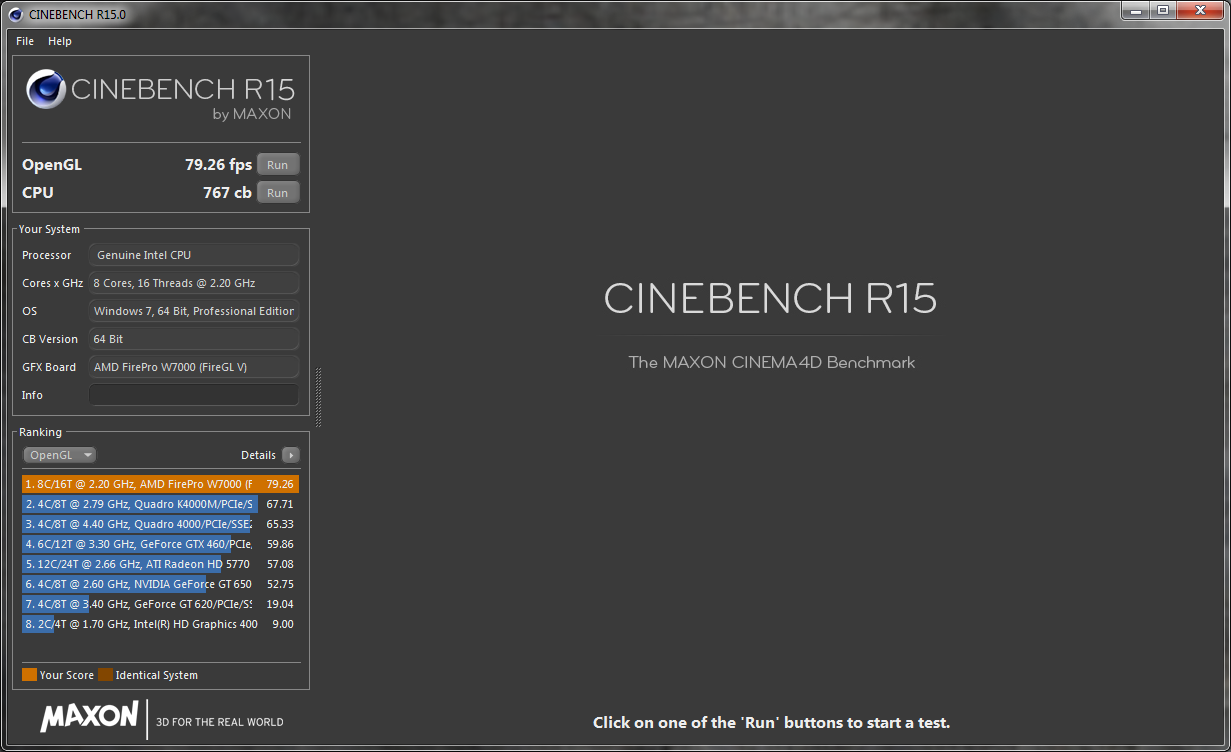This screenshot has width=1231, height=752.
Task: Click the orange Your Score legend swatch
Action: click(29, 675)
